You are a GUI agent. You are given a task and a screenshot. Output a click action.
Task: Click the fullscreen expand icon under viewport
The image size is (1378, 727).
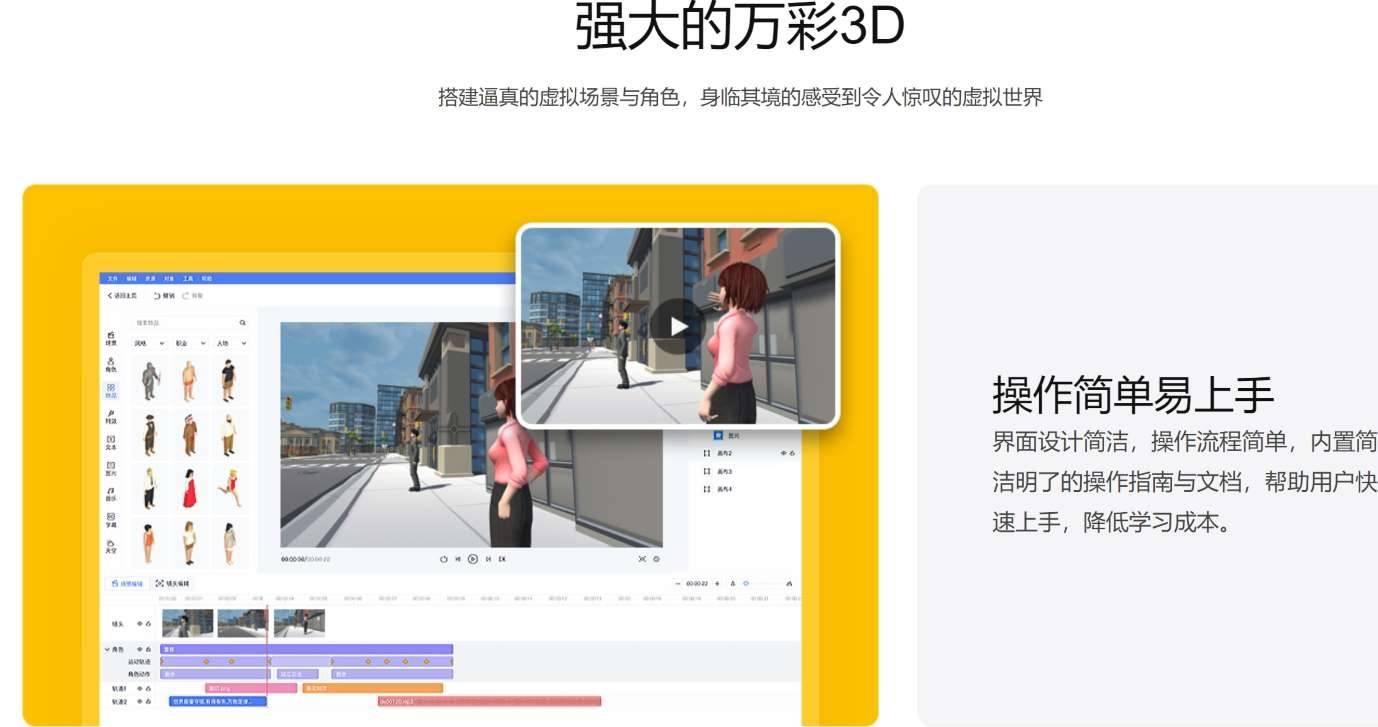(642, 559)
